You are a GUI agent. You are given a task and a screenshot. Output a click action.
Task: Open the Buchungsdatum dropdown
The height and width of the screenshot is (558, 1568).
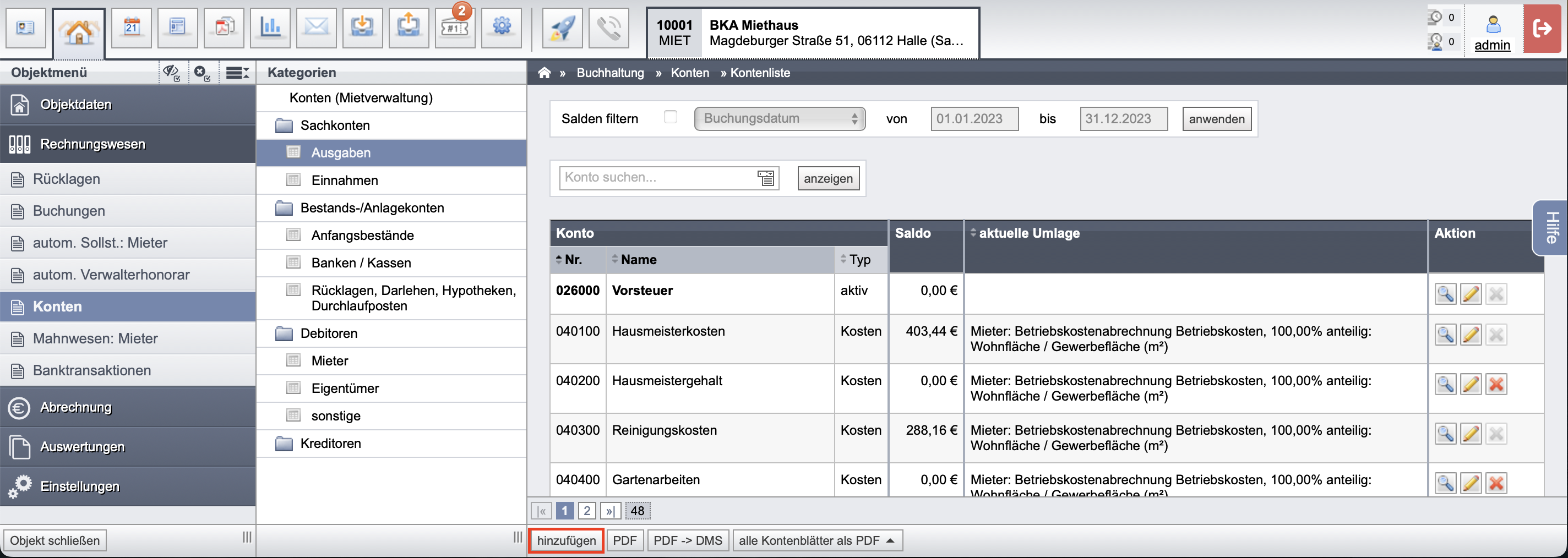pyautogui.click(x=780, y=119)
